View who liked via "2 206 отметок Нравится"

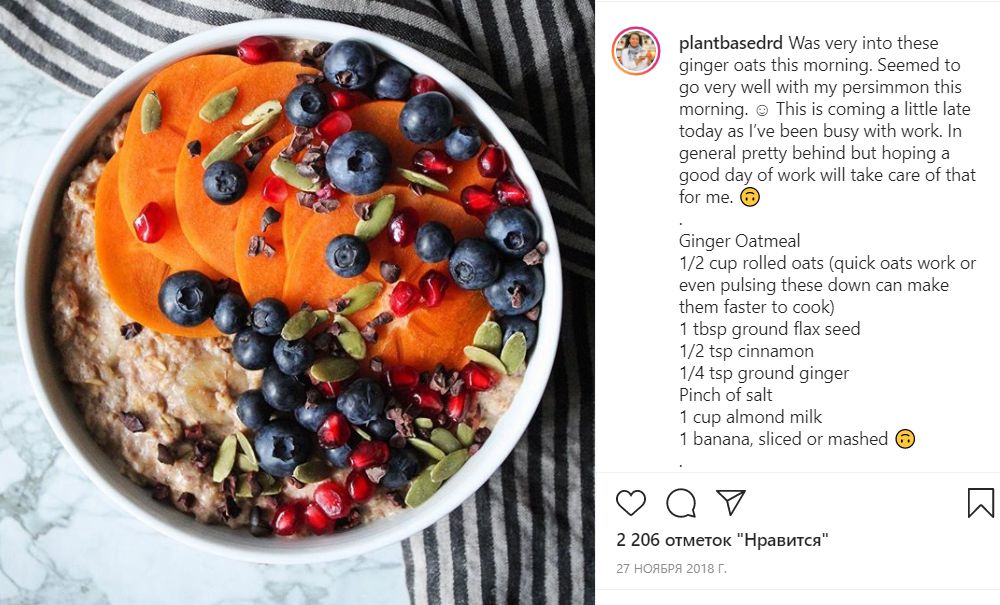722,540
